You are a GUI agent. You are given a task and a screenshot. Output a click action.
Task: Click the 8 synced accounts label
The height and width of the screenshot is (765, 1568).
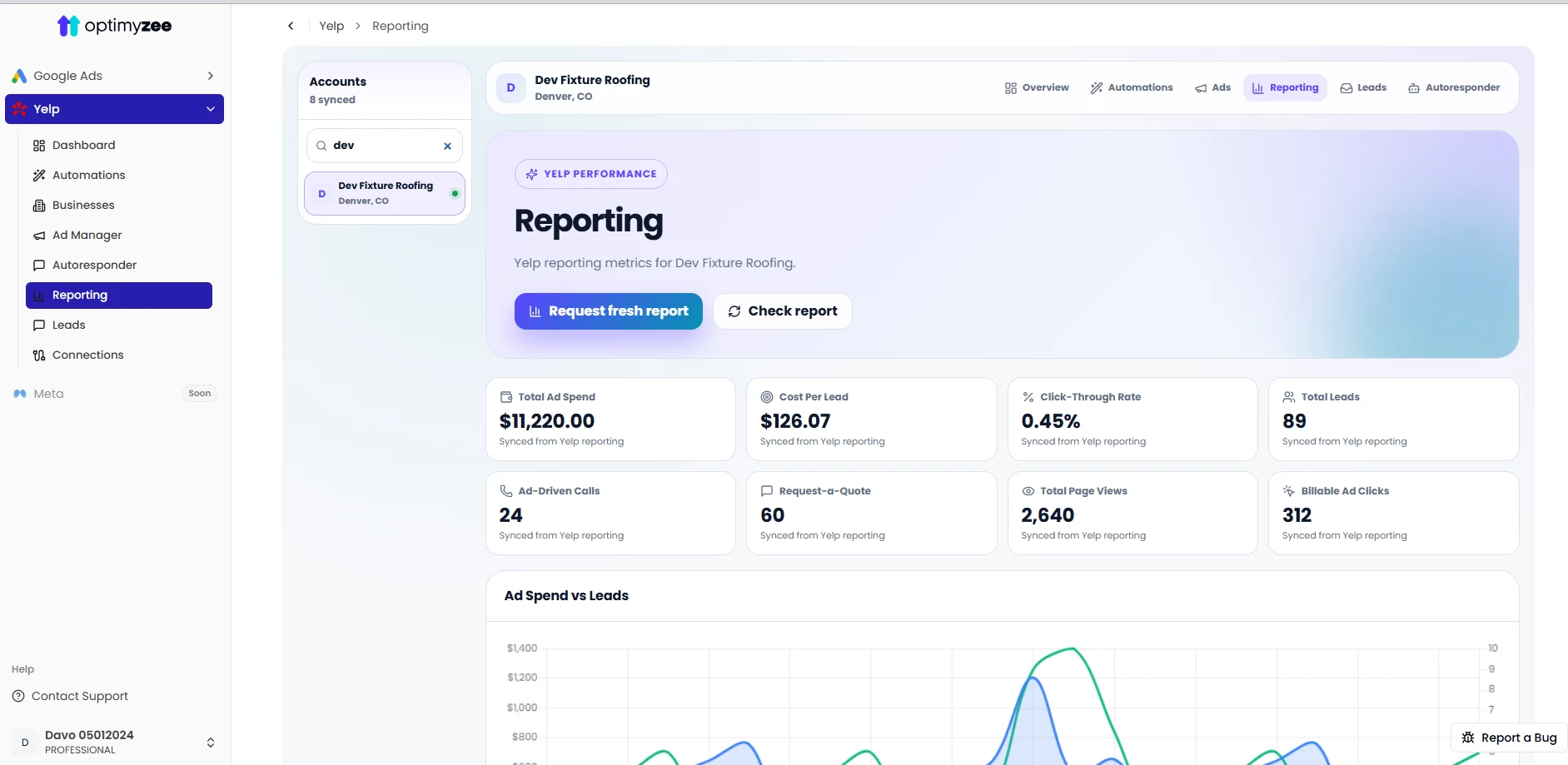(332, 100)
